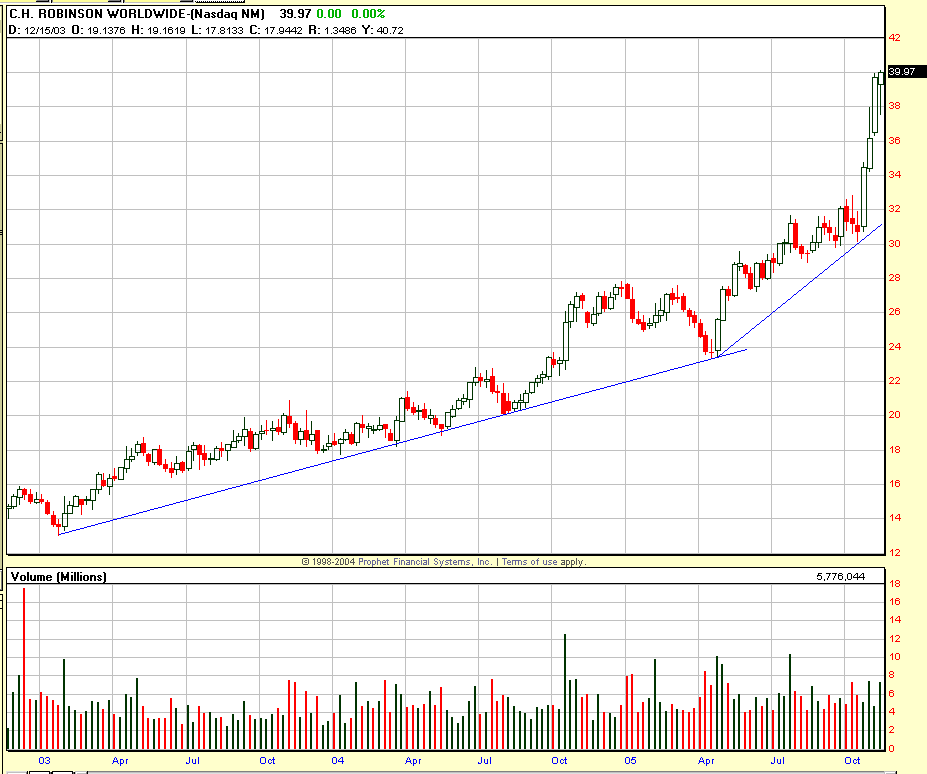The height and width of the screenshot is (774, 927).
Task: Open the Terms of use apply link
Action: coord(544,562)
